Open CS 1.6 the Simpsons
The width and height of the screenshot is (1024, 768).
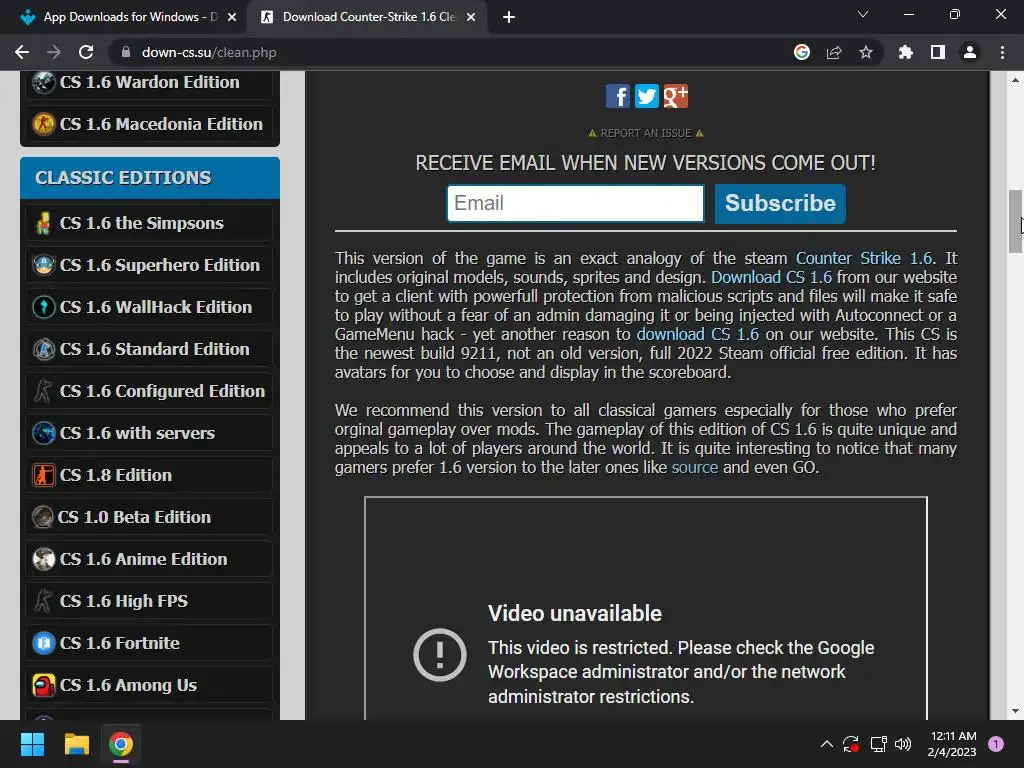(150, 223)
